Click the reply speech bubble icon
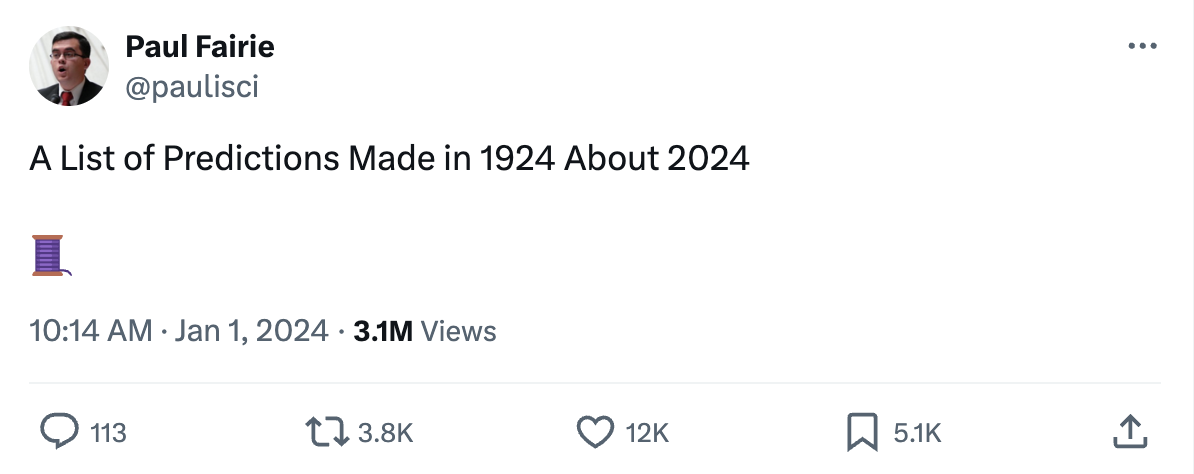Image resolution: width=1194 pixels, height=474 pixels. pos(59,432)
